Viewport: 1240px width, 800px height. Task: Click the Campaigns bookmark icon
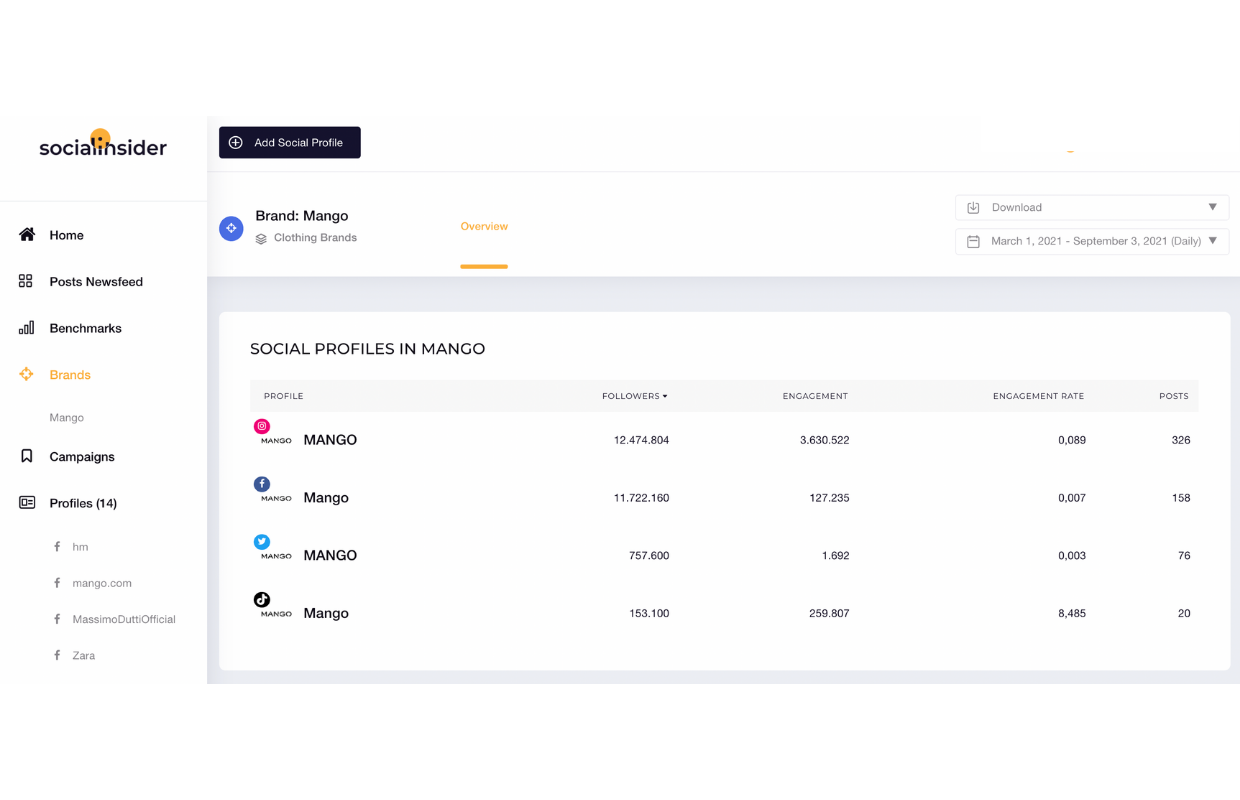tap(27, 456)
